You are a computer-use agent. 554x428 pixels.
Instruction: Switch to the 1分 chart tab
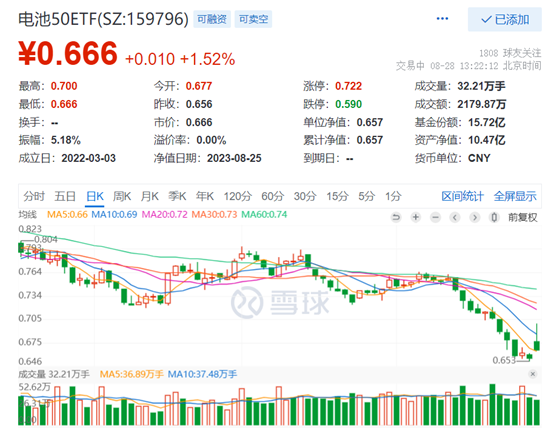pos(393,196)
